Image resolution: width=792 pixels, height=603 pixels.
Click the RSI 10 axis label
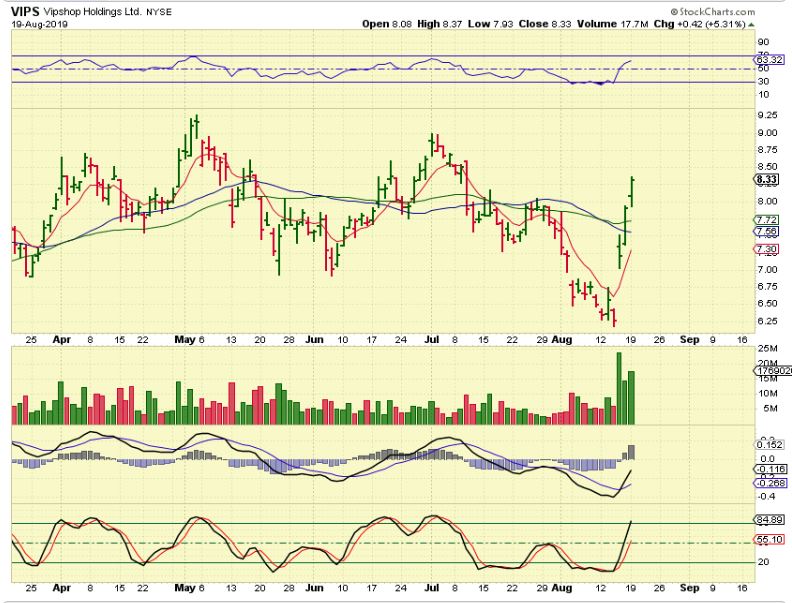point(764,94)
